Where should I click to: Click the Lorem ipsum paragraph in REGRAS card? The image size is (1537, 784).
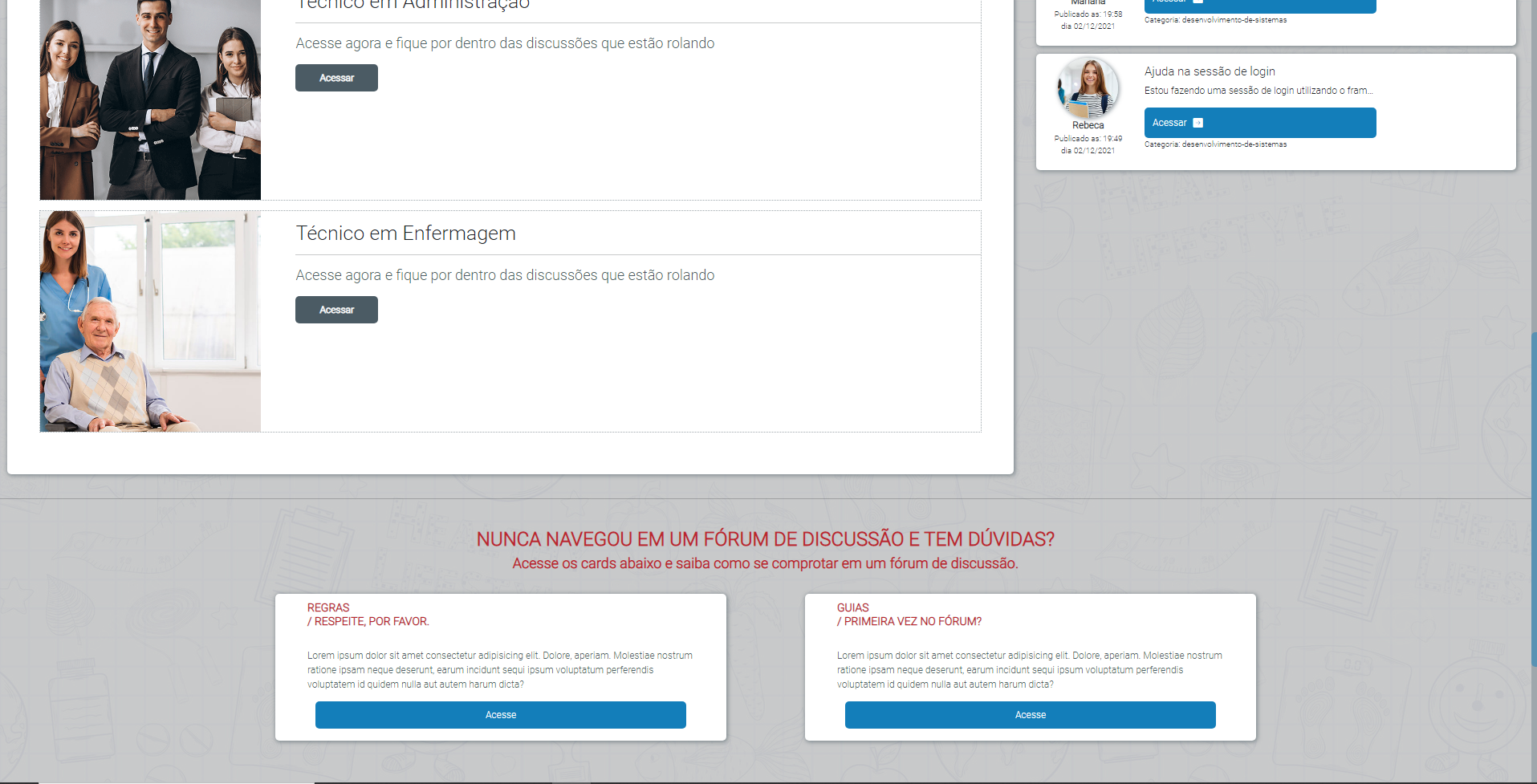500,670
